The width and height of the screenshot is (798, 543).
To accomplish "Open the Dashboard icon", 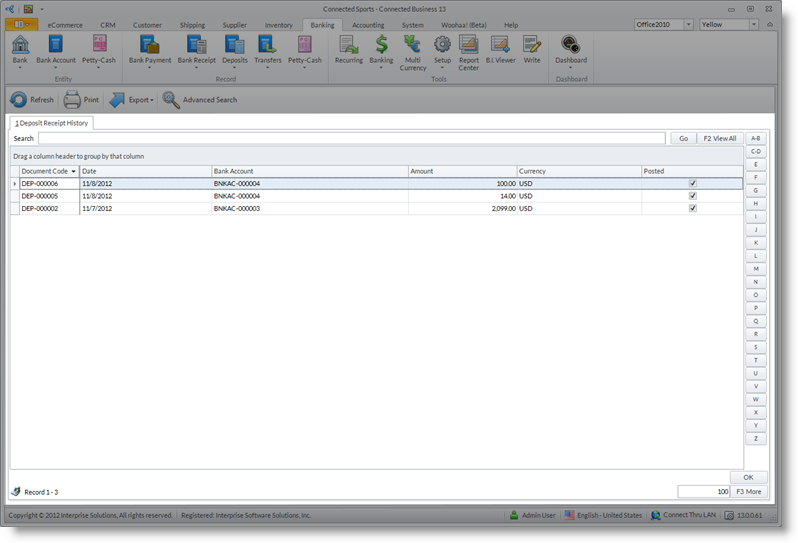I will (571, 45).
